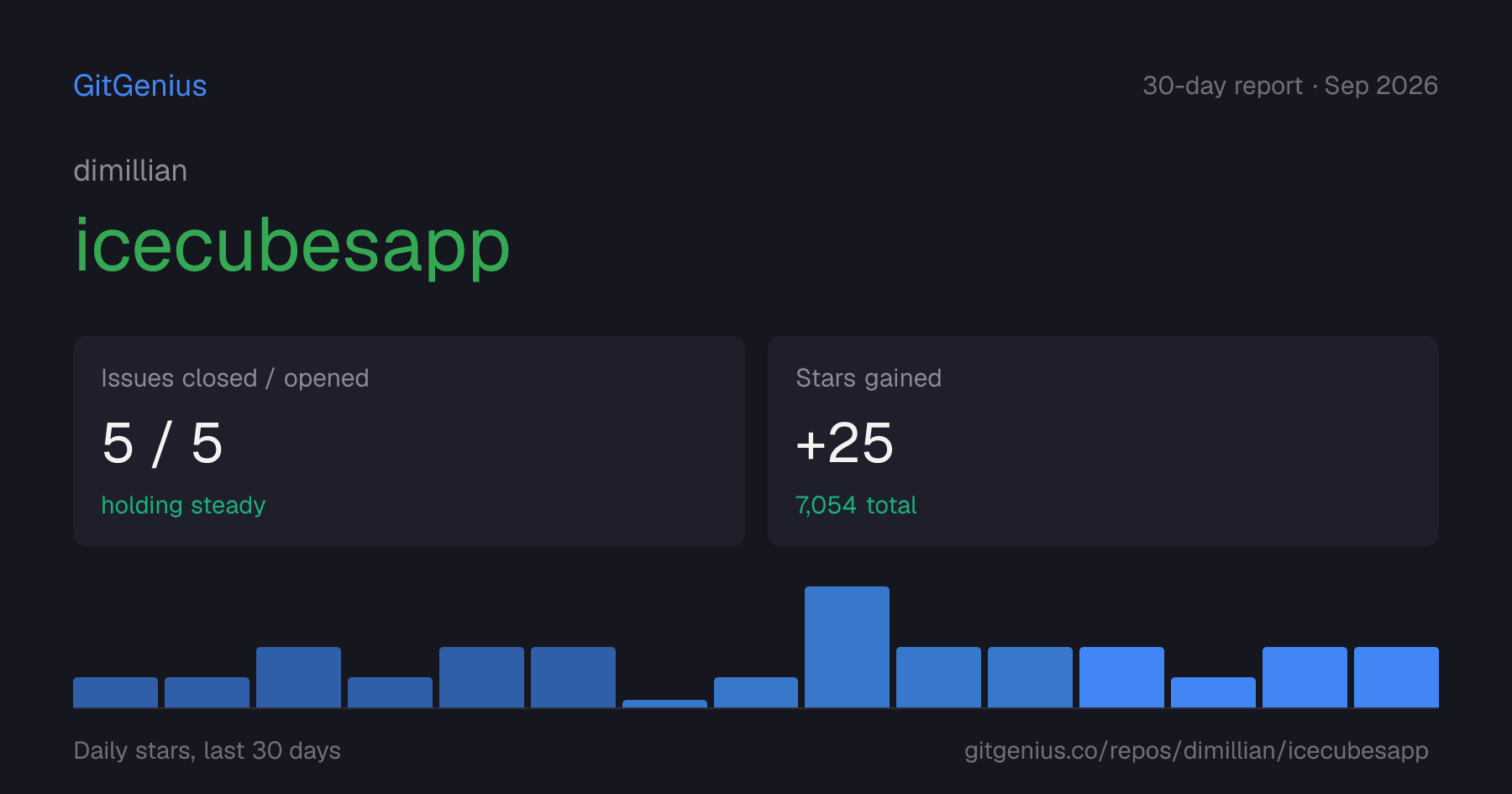The height and width of the screenshot is (794, 1512).
Task: Open the dimillian owner name
Action: pyautogui.click(x=130, y=171)
